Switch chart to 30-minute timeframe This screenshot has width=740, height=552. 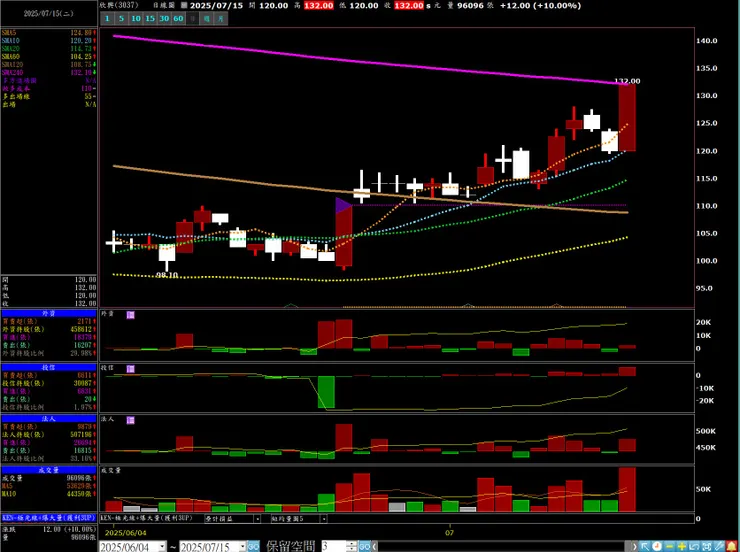164,18
